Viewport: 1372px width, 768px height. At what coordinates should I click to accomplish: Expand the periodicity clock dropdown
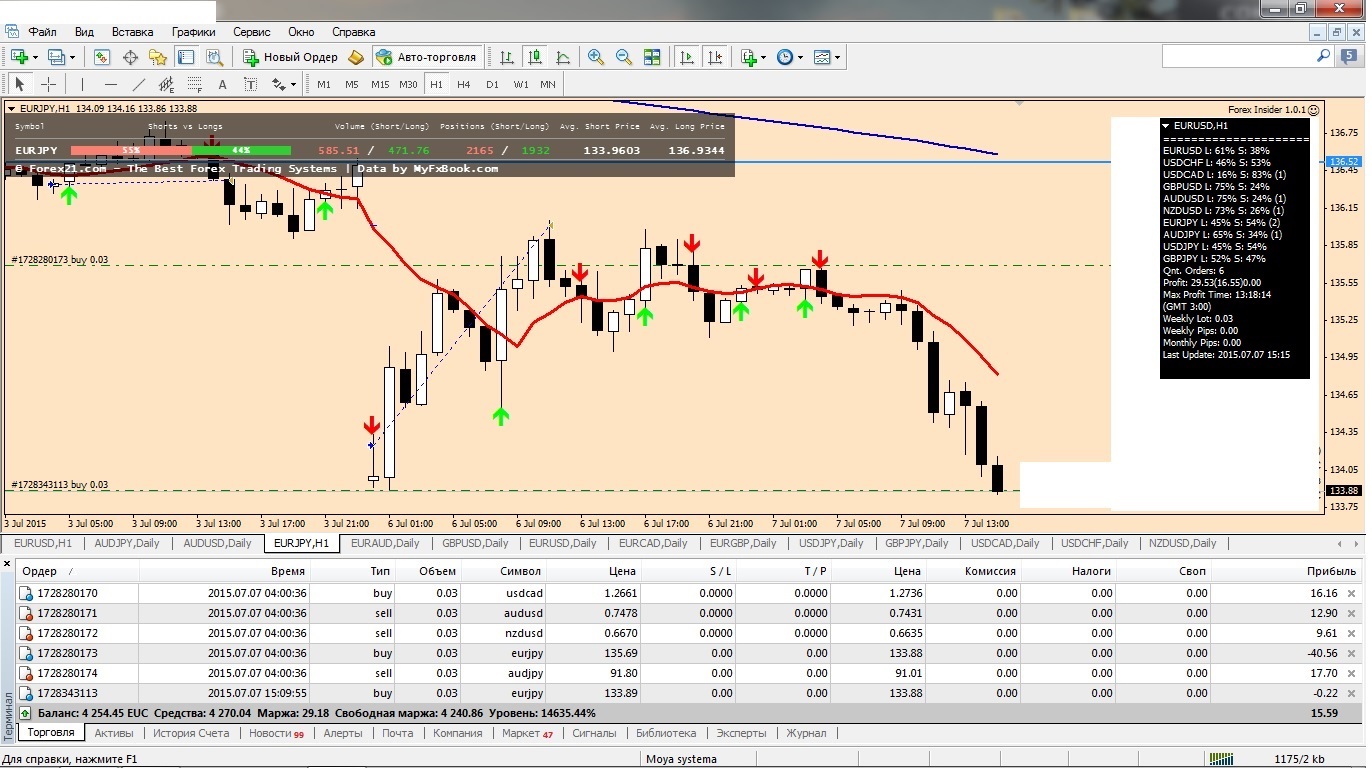(x=799, y=58)
